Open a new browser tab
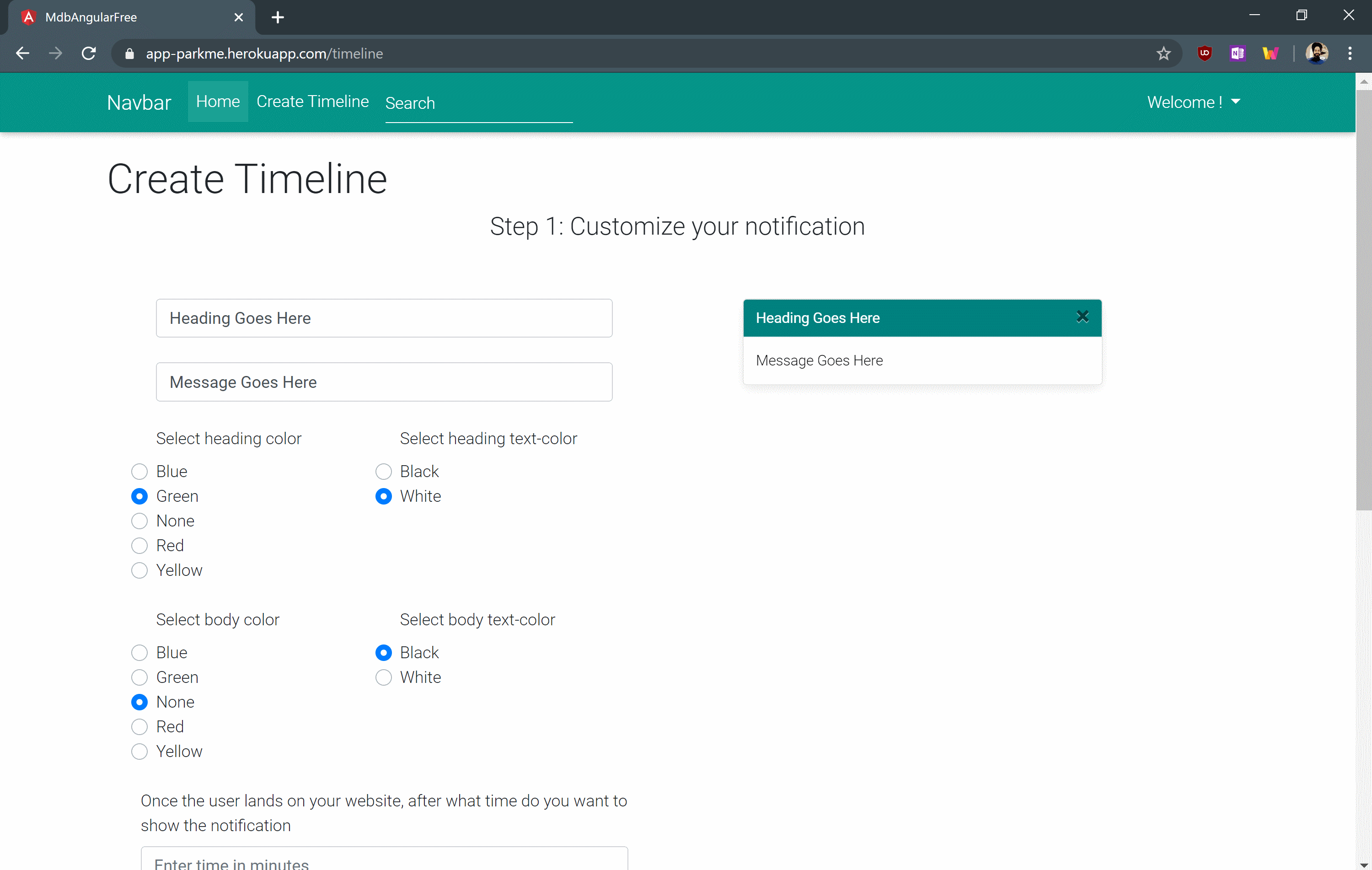 tap(278, 17)
